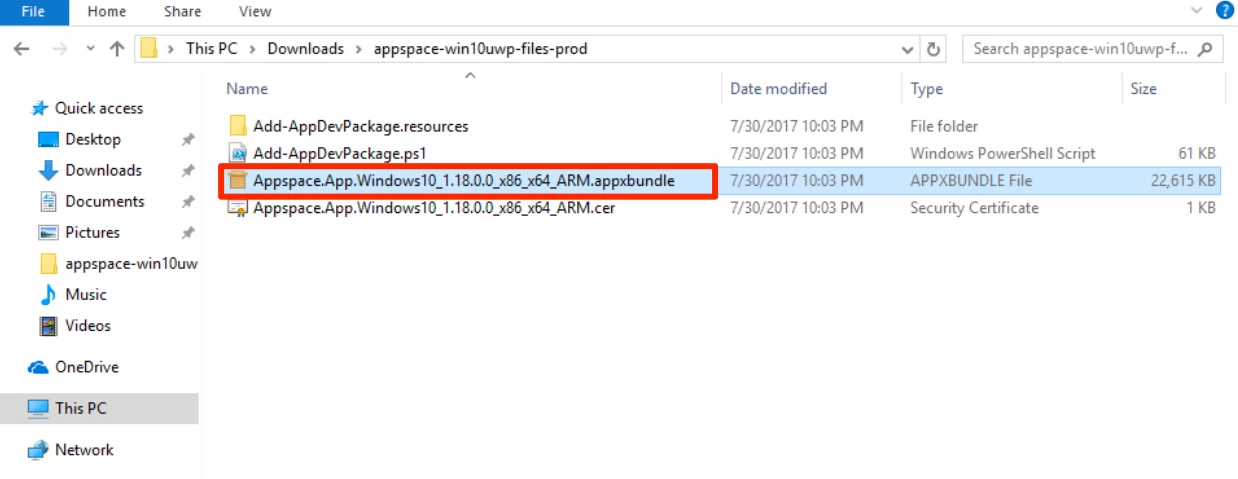Select the Appspace .appxbundle file name

pos(463,181)
